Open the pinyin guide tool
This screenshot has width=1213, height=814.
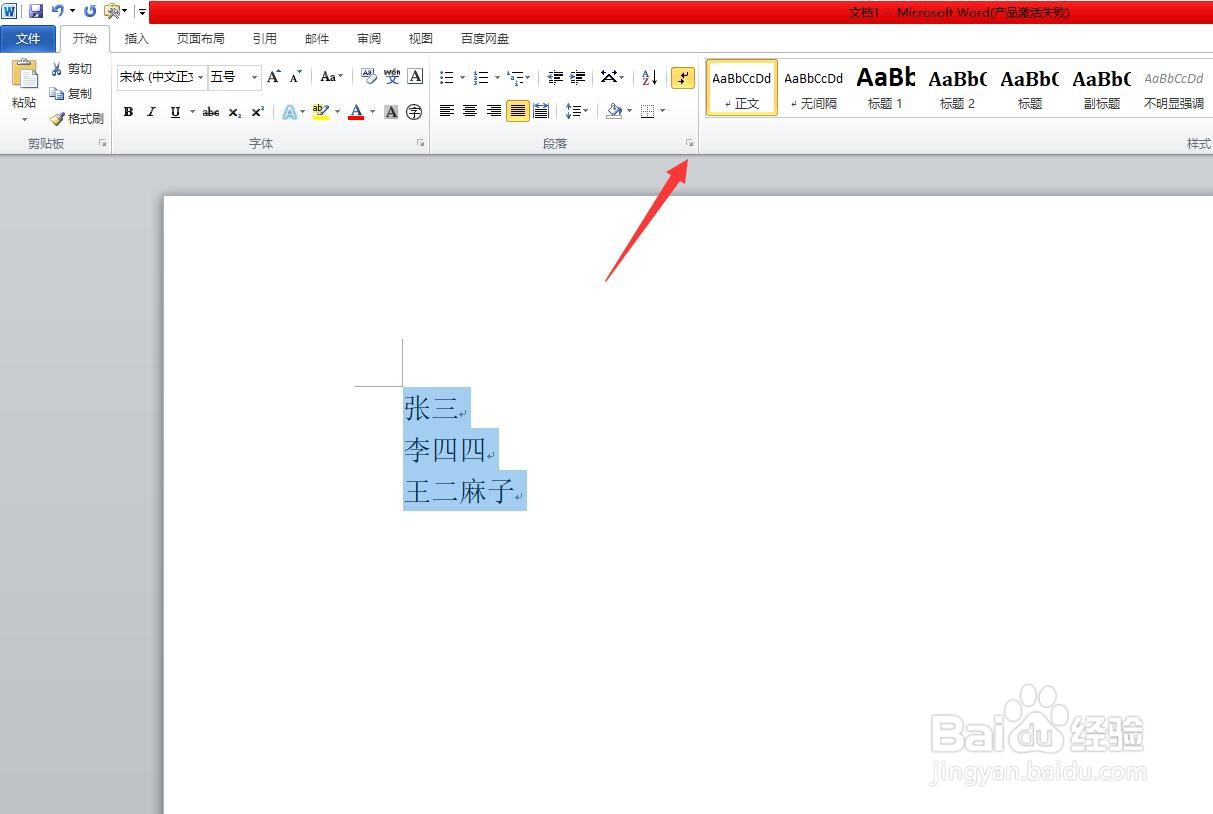click(392, 77)
